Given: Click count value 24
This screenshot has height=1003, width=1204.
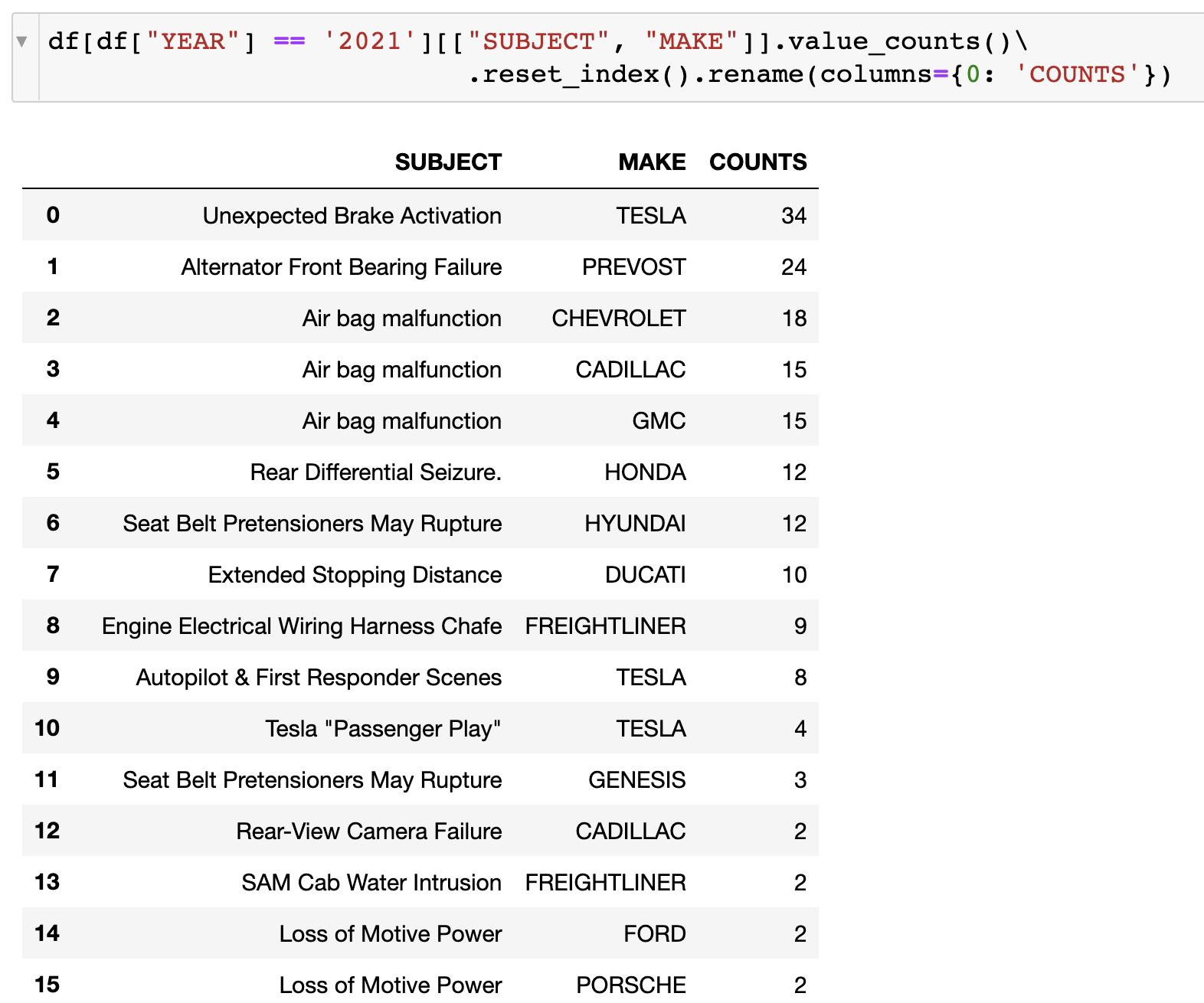Looking at the screenshot, I should 794,267.
